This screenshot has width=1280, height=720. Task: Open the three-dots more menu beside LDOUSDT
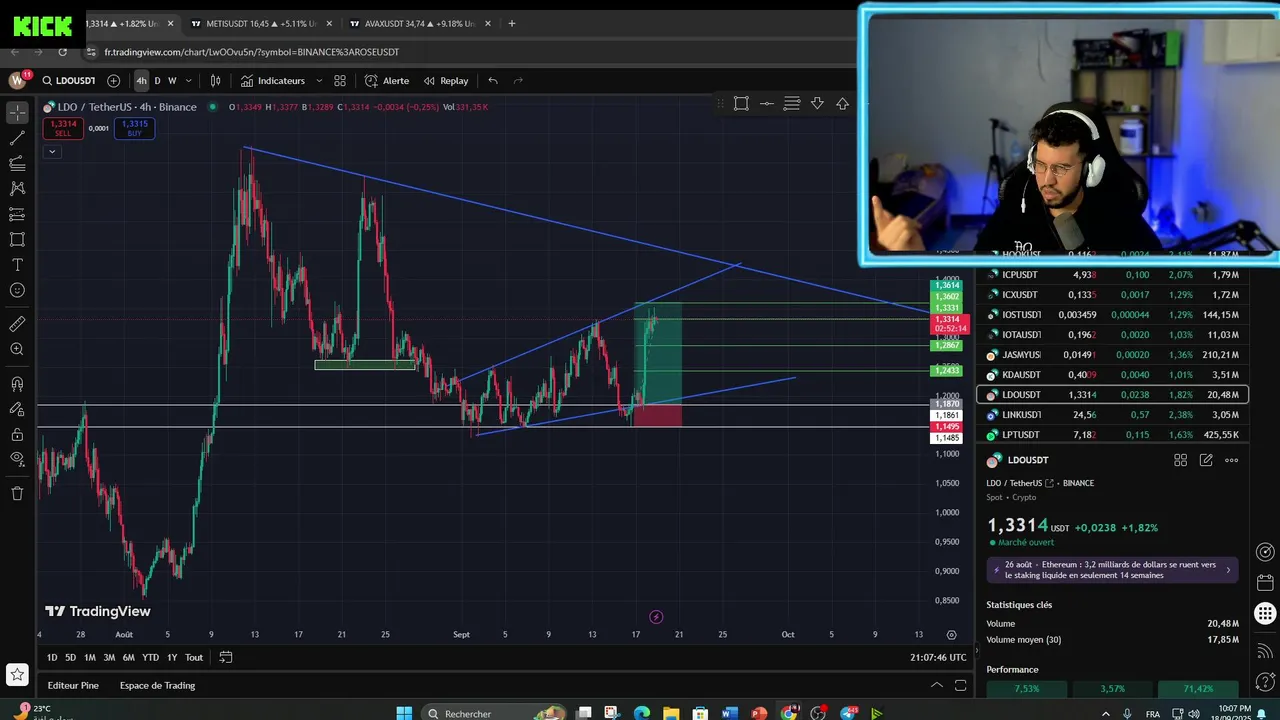1232,460
